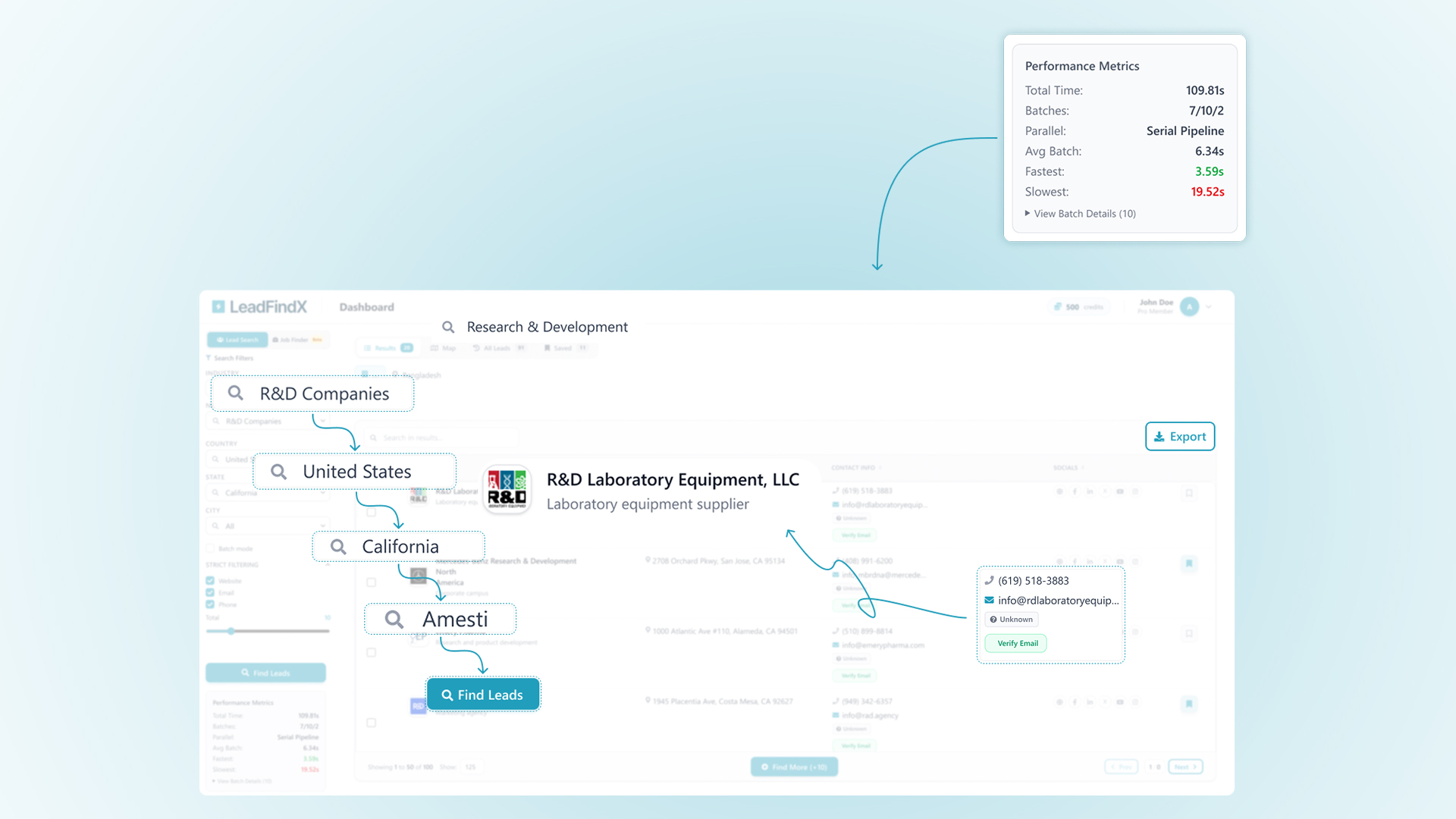The height and width of the screenshot is (819, 1456).
Task: Click the Mercedes-Benz logo icon in results
Action: [x=418, y=575]
